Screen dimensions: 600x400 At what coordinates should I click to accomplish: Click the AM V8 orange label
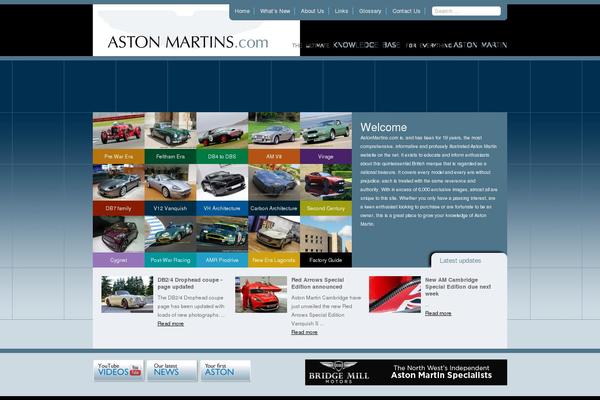274,157
